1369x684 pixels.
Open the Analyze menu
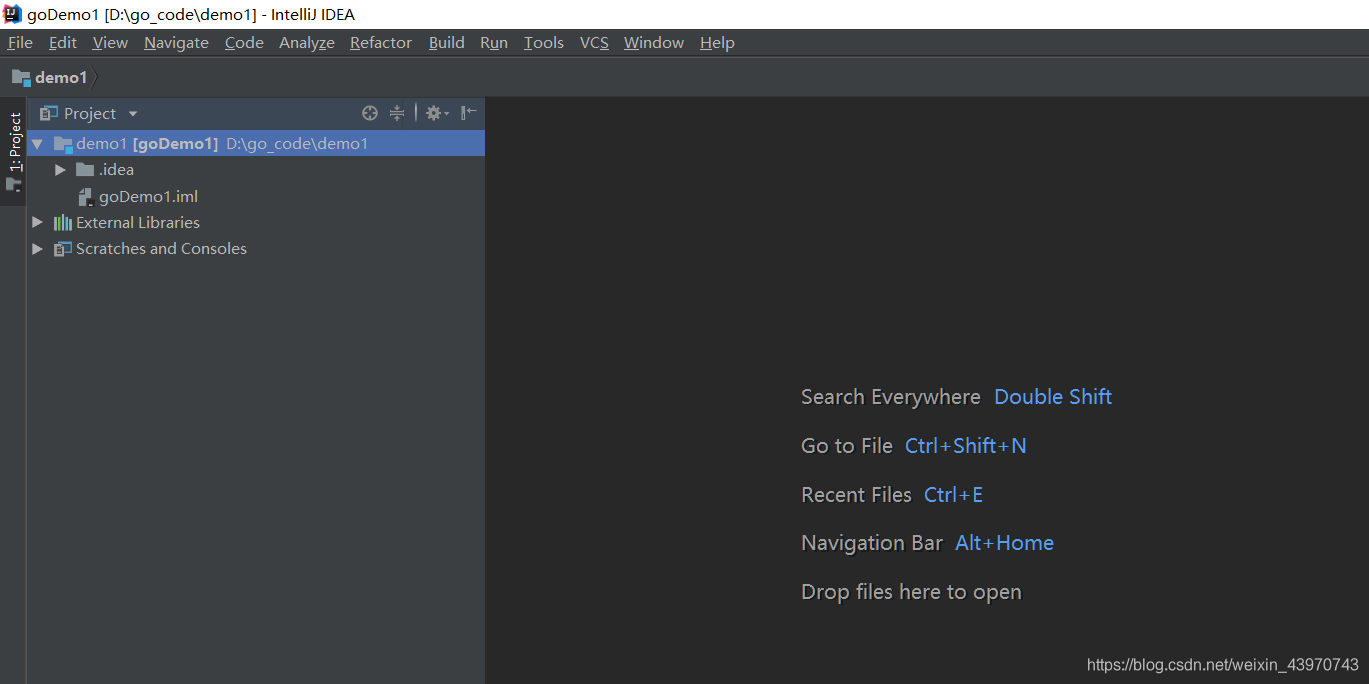point(307,42)
